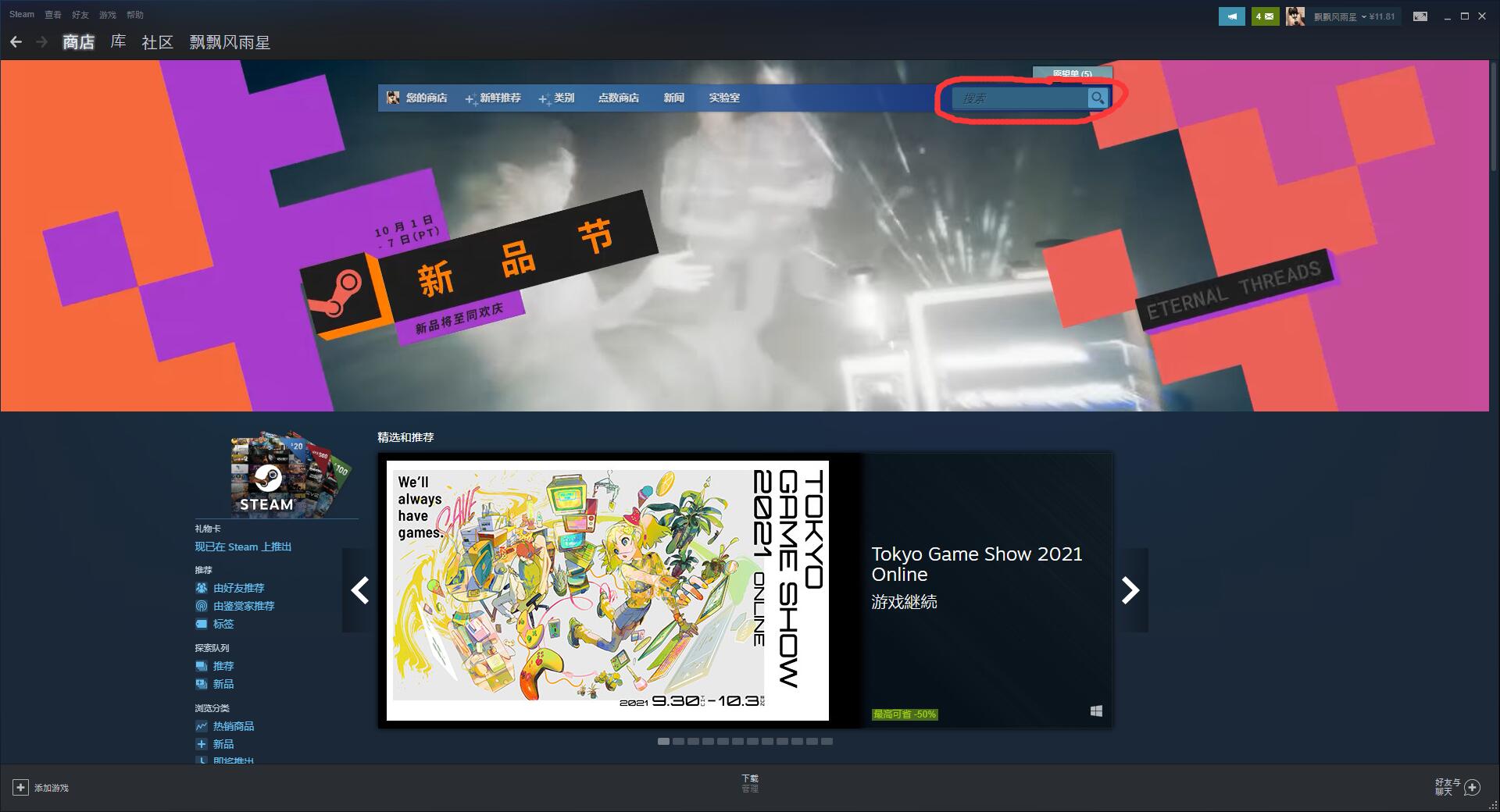Screen dimensions: 1500x812
Task: Open 推荐 under 探索队列
Action: click(223, 666)
